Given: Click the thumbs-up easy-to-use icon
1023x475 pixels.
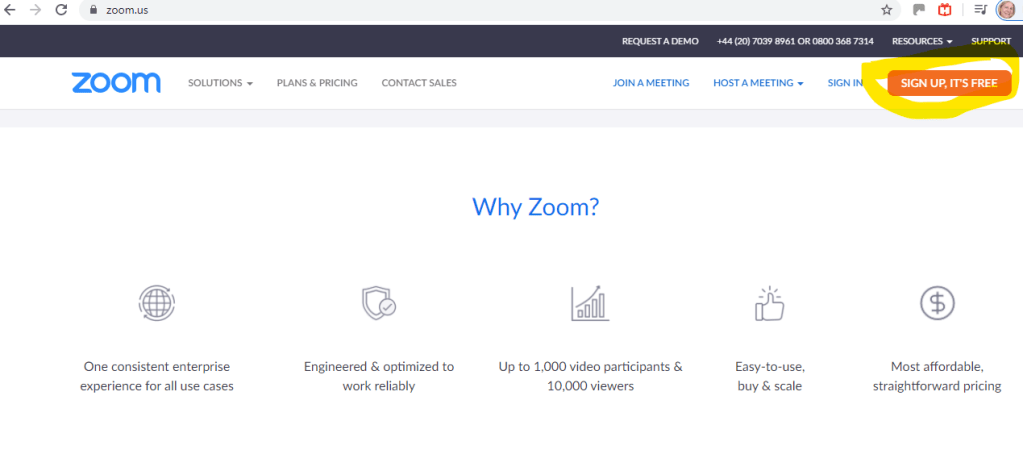Looking at the screenshot, I should [x=769, y=302].
